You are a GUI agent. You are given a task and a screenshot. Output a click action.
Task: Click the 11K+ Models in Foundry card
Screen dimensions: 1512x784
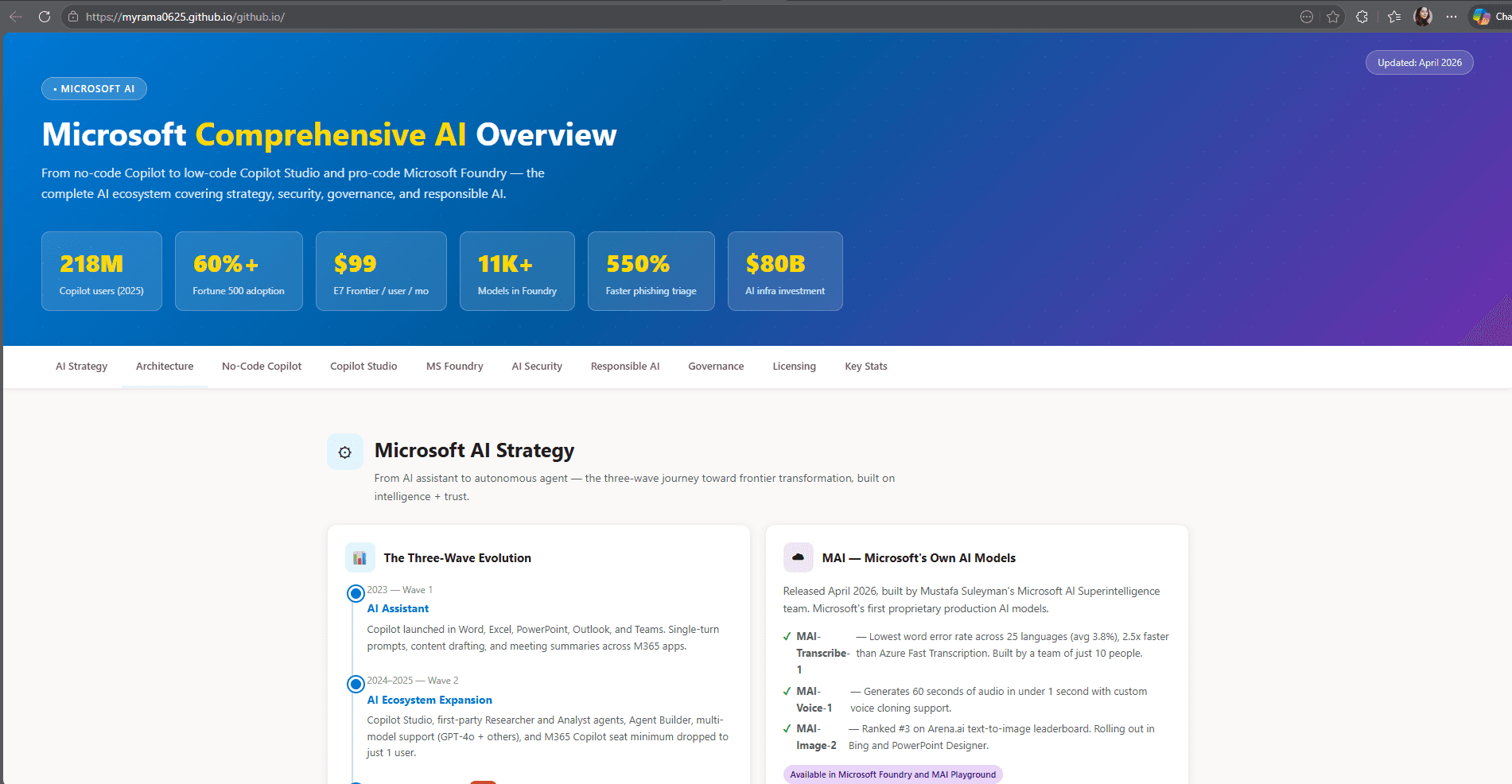[517, 271]
